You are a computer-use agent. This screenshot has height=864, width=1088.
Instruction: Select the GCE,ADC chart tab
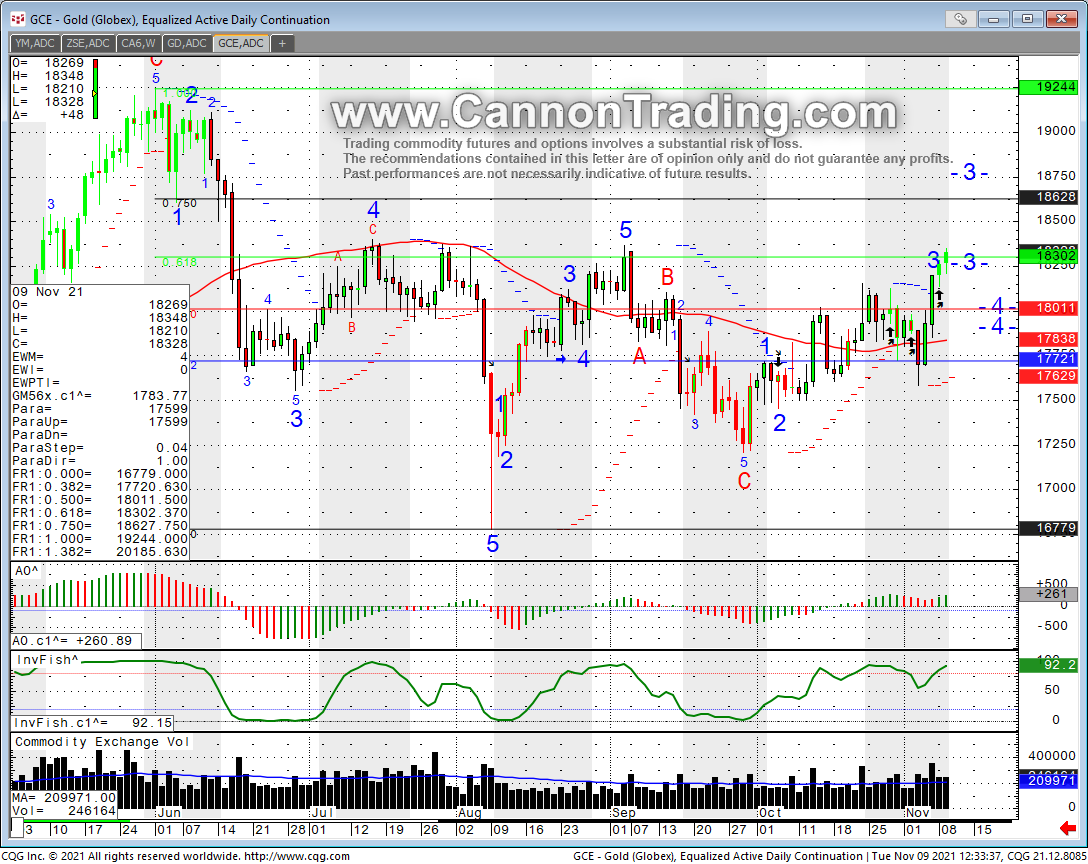click(241, 43)
